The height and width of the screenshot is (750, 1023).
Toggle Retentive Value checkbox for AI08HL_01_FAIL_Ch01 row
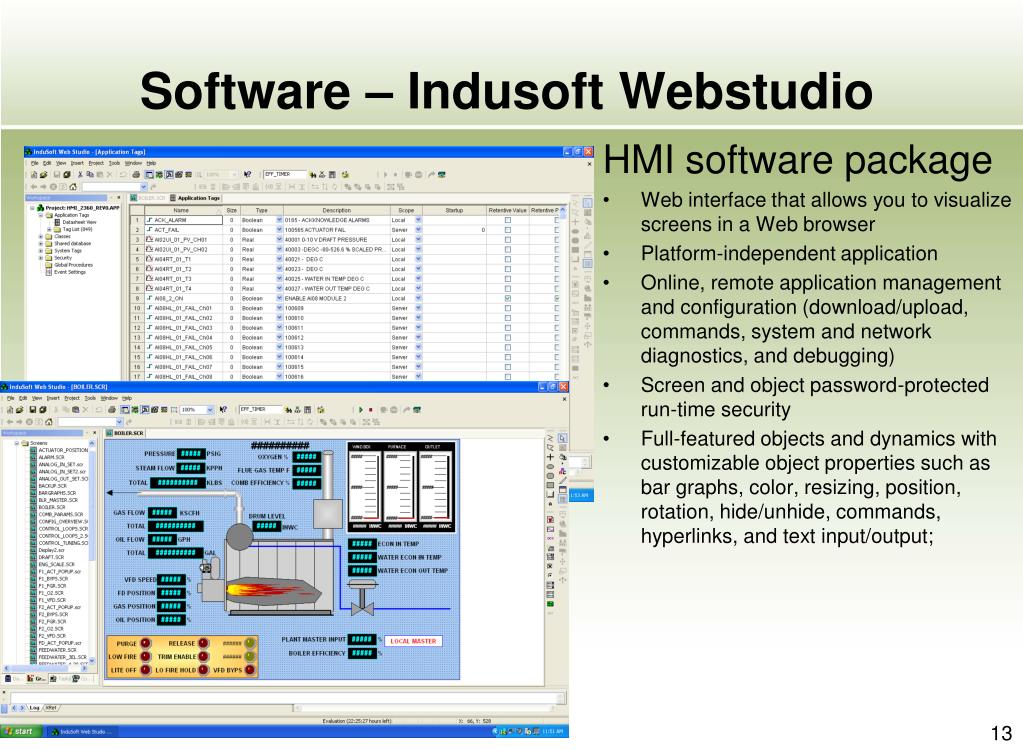coord(508,308)
